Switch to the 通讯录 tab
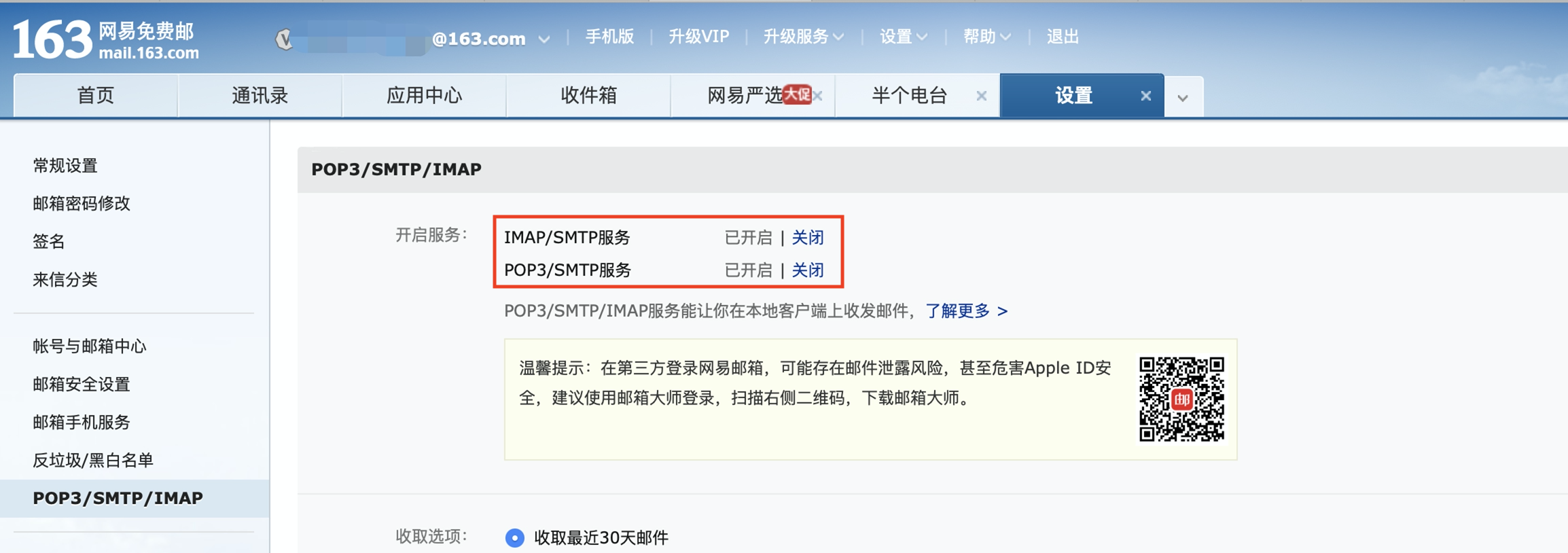 pos(260,95)
